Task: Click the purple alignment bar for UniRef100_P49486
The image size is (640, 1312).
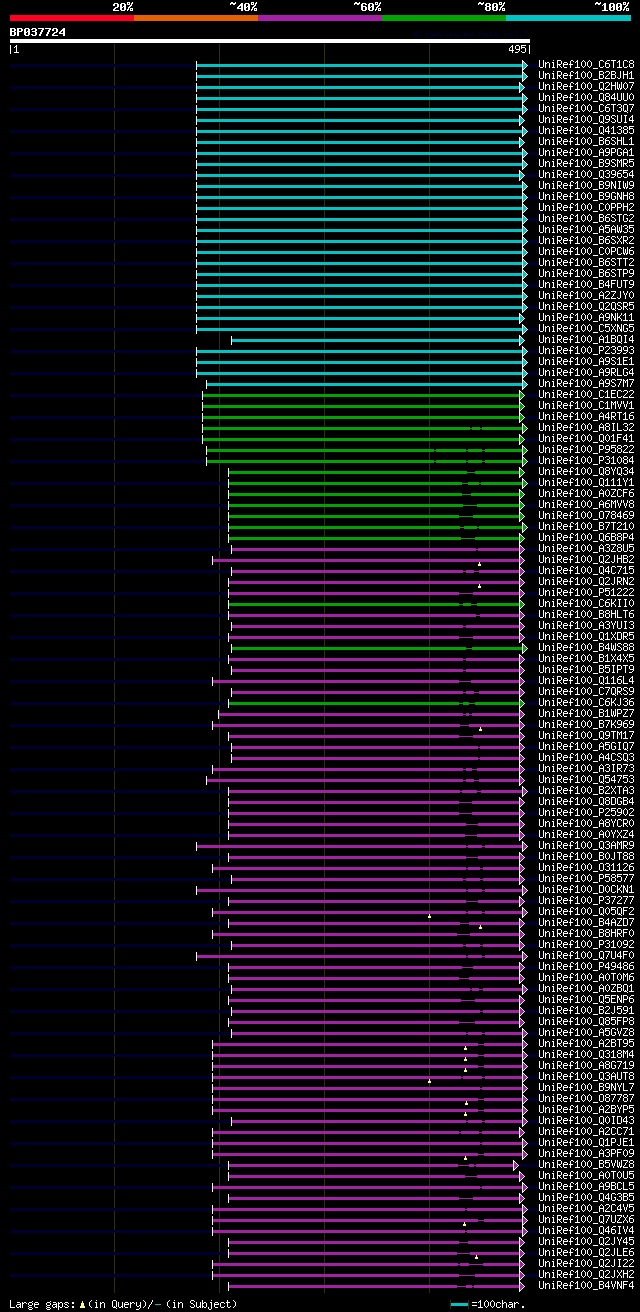Action: [x=375, y=967]
